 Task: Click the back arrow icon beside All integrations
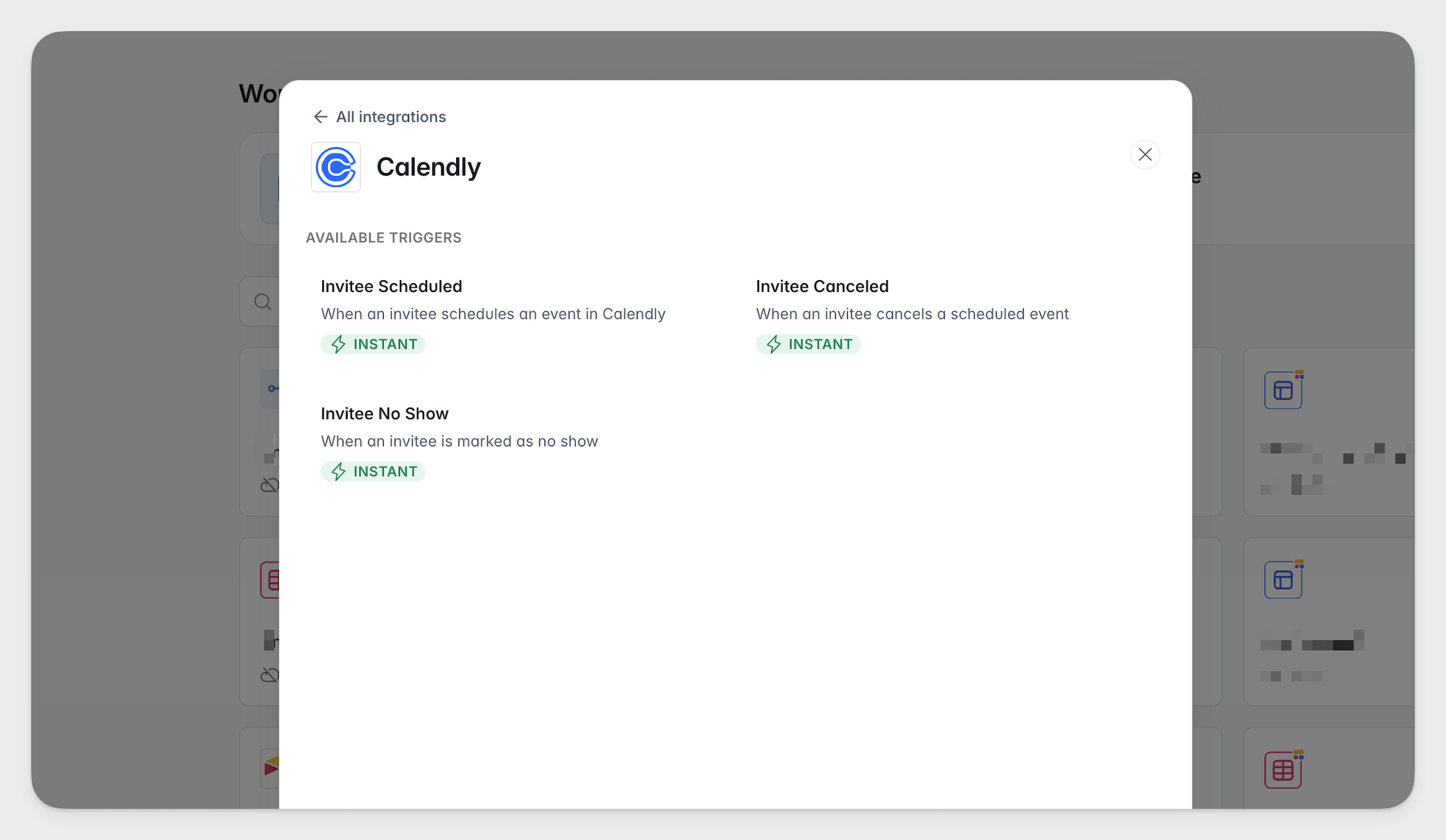click(321, 117)
